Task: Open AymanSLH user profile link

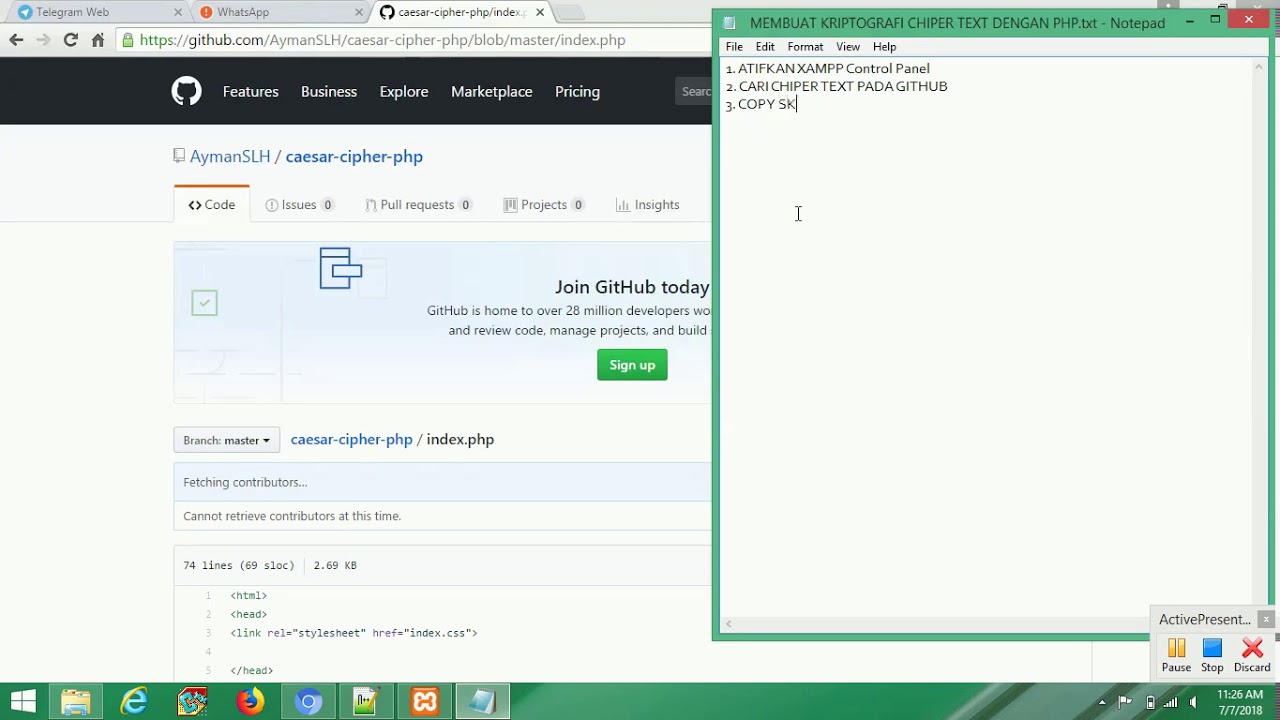Action: (230, 156)
